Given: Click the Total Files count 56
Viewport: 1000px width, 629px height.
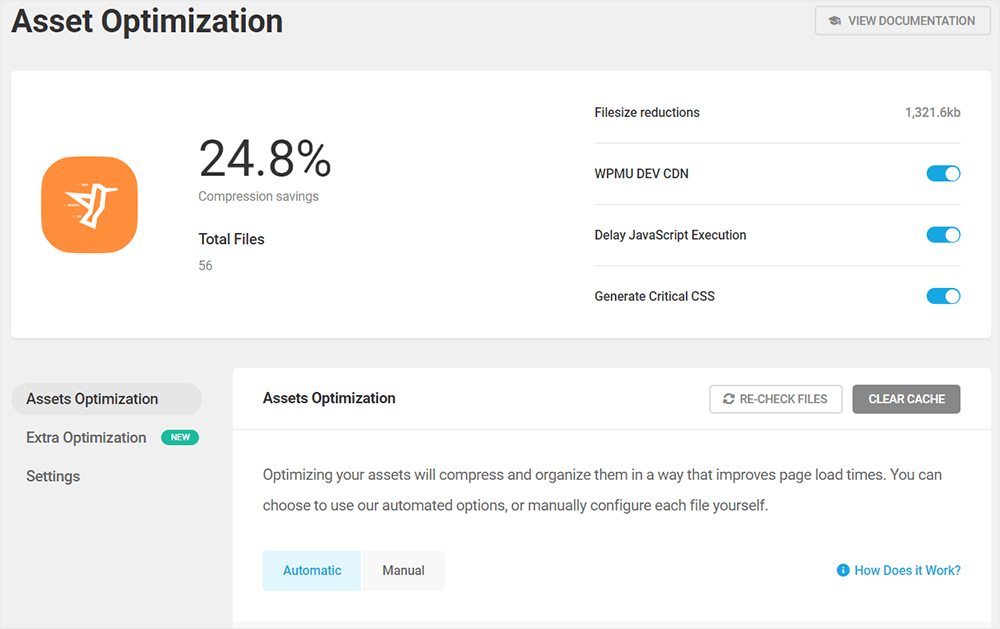Looking at the screenshot, I should (205, 265).
